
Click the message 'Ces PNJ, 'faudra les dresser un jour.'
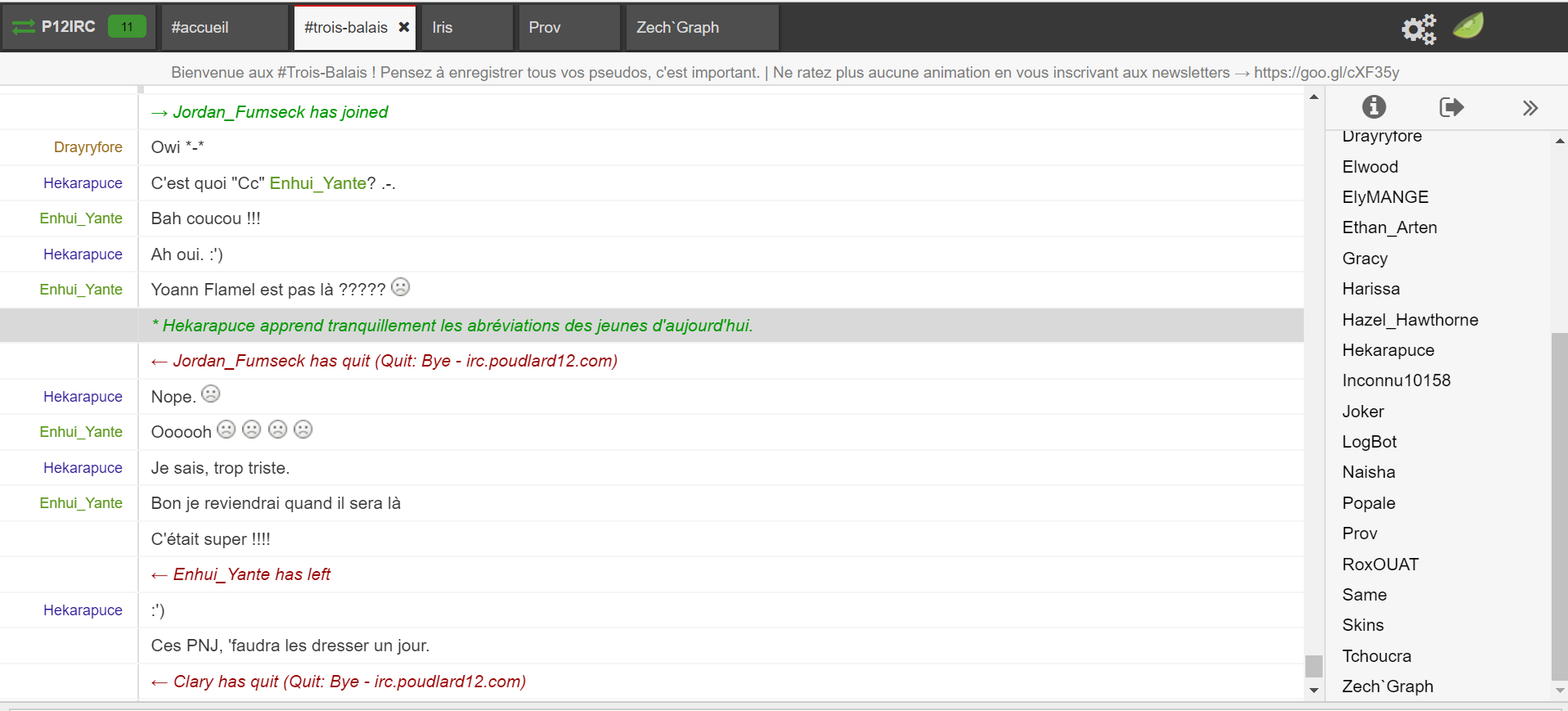[x=290, y=646]
